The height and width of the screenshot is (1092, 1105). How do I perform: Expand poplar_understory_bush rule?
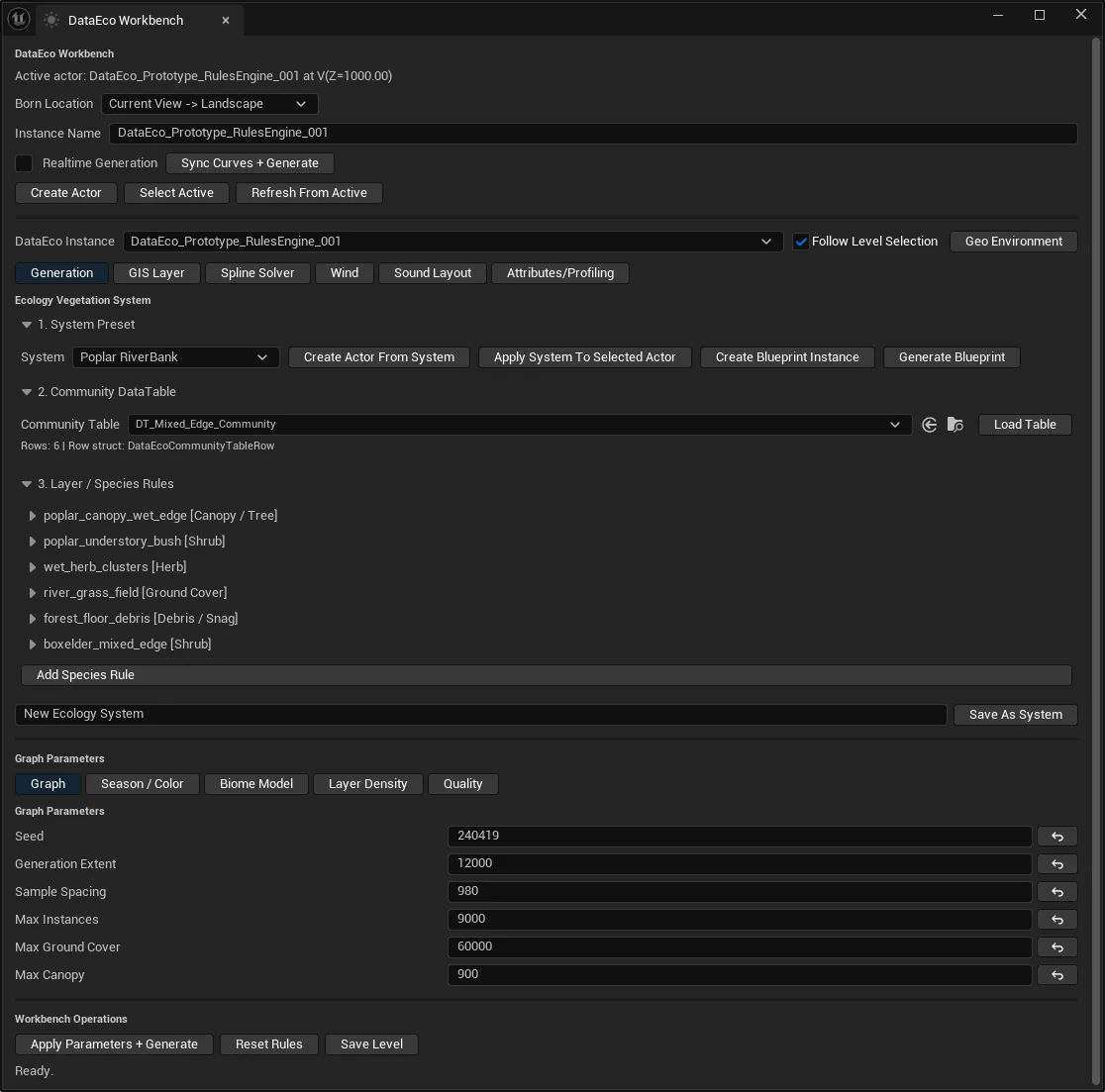33,542
